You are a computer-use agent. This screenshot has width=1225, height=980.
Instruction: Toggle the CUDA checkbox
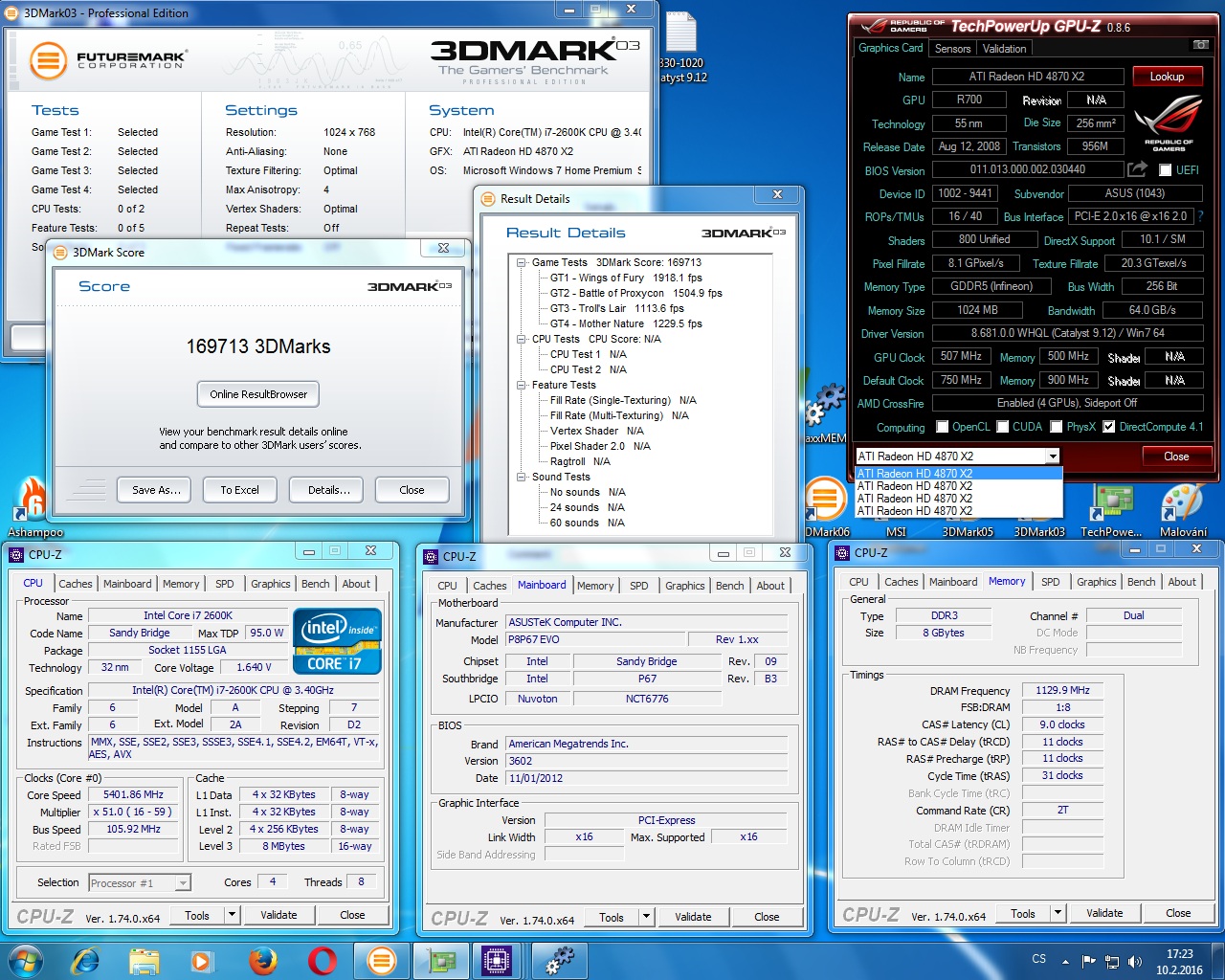[1003, 427]
